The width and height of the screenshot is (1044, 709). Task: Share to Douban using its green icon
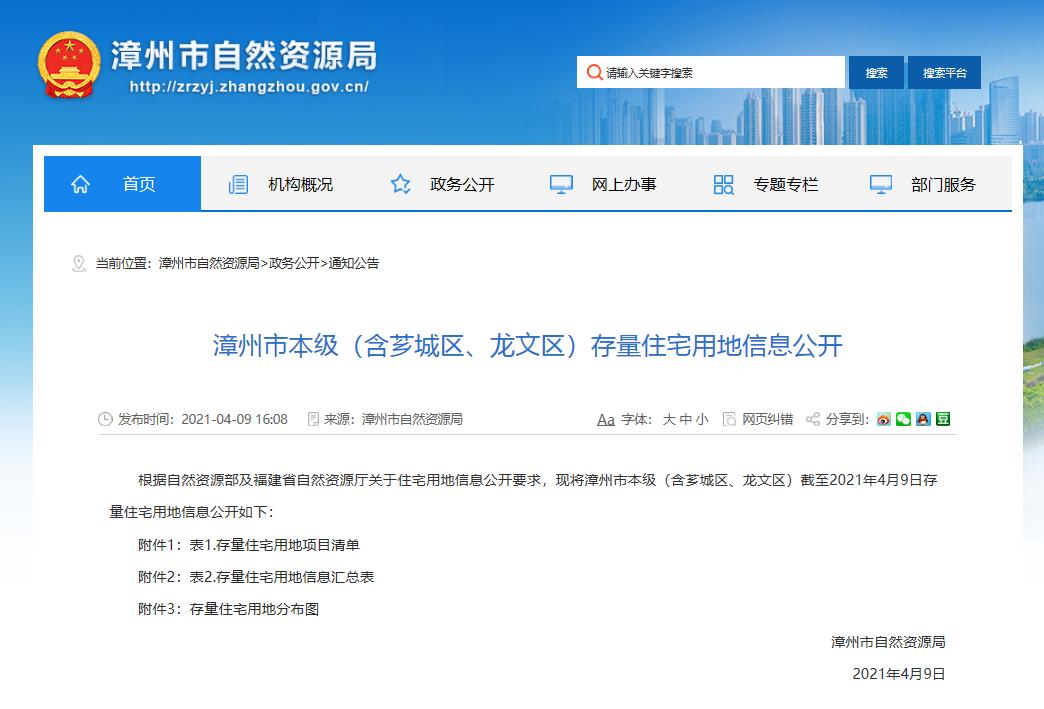[943, 419]
